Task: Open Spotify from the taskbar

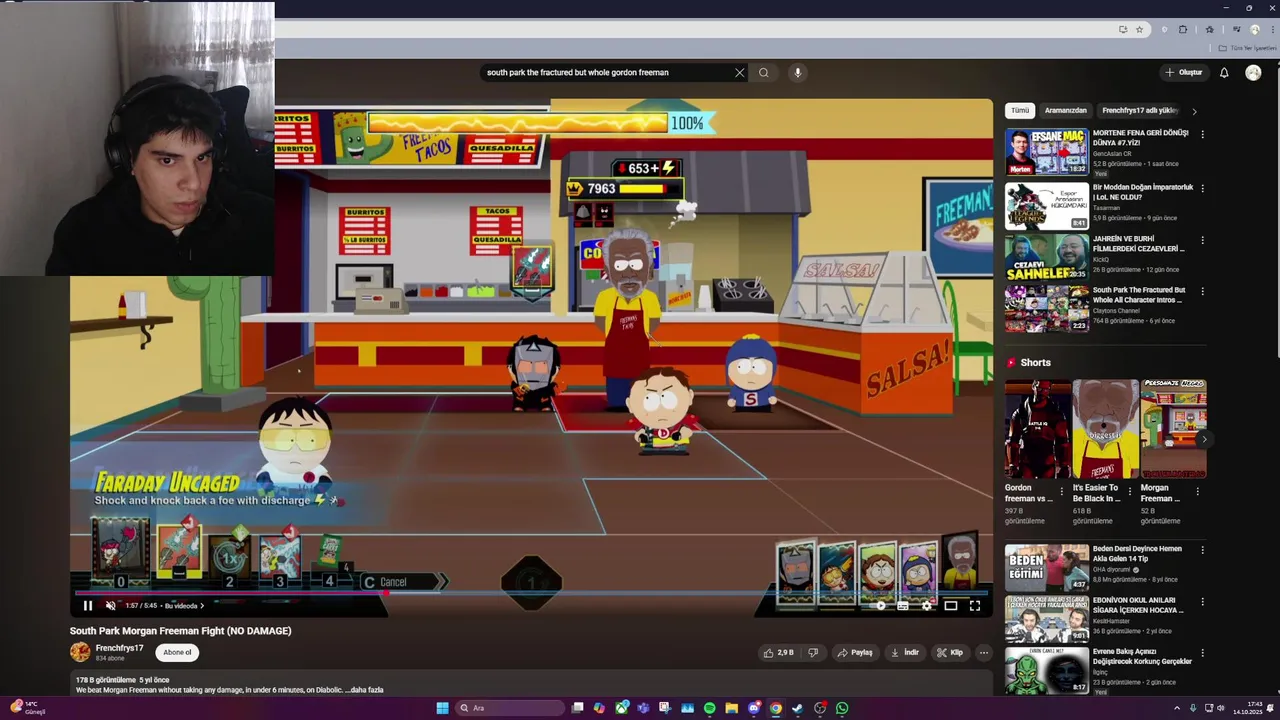Action: click(x=709, y=708)
